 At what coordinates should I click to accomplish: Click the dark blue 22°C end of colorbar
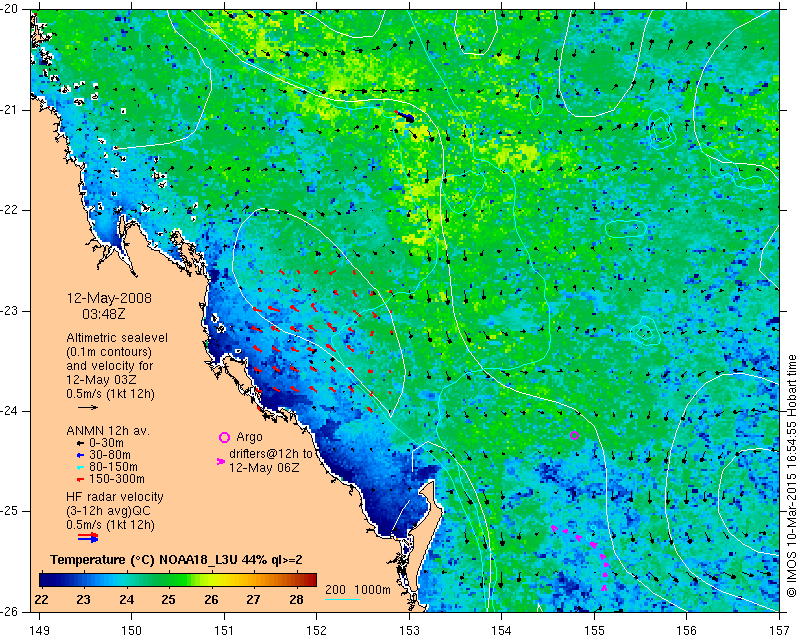44,580
